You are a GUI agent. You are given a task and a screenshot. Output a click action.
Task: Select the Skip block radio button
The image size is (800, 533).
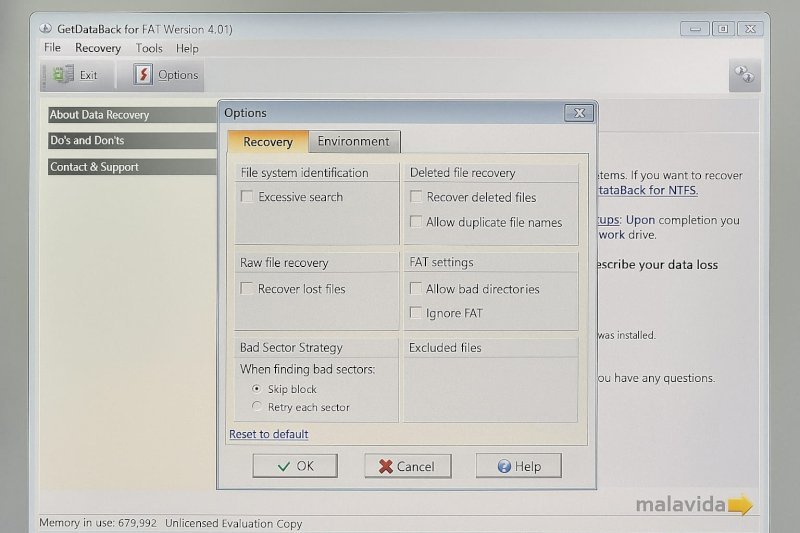[x=257, y=389]
